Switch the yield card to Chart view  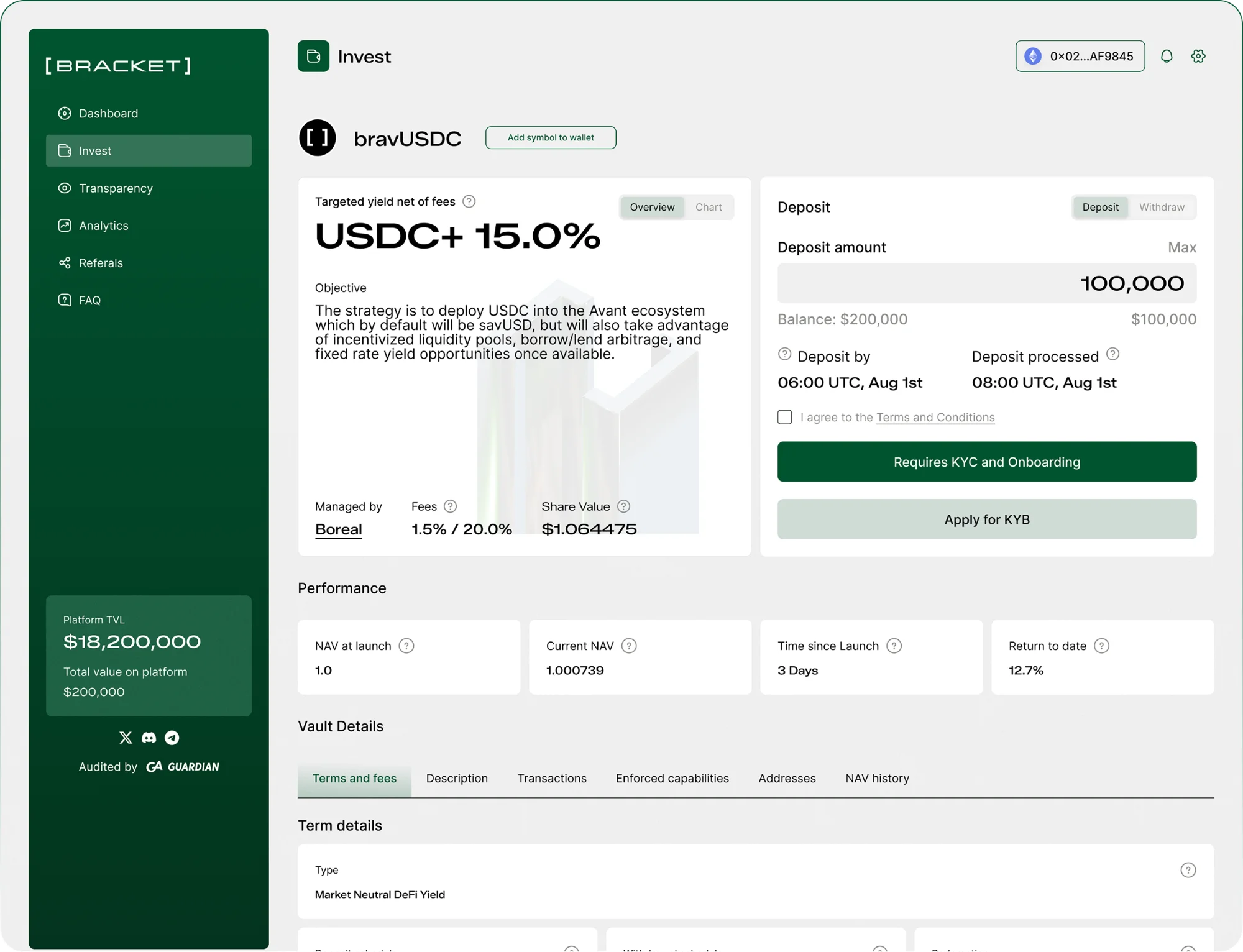(x=709, y=207)
